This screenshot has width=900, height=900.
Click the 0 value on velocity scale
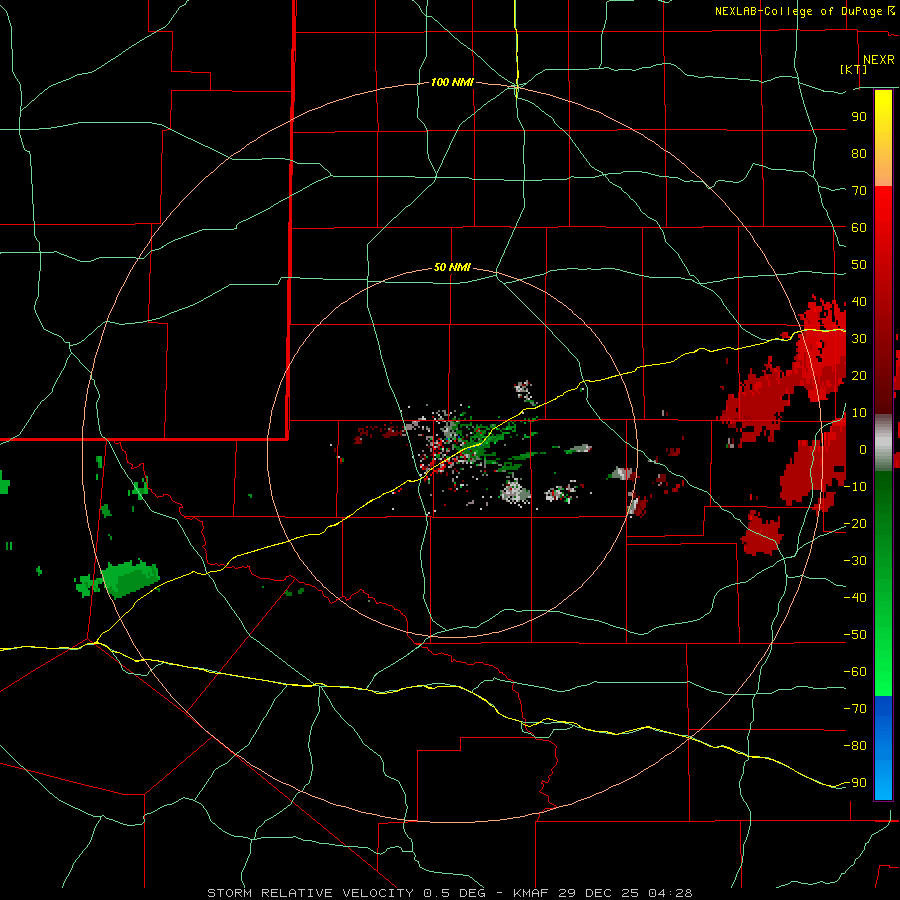pos(863,450)
